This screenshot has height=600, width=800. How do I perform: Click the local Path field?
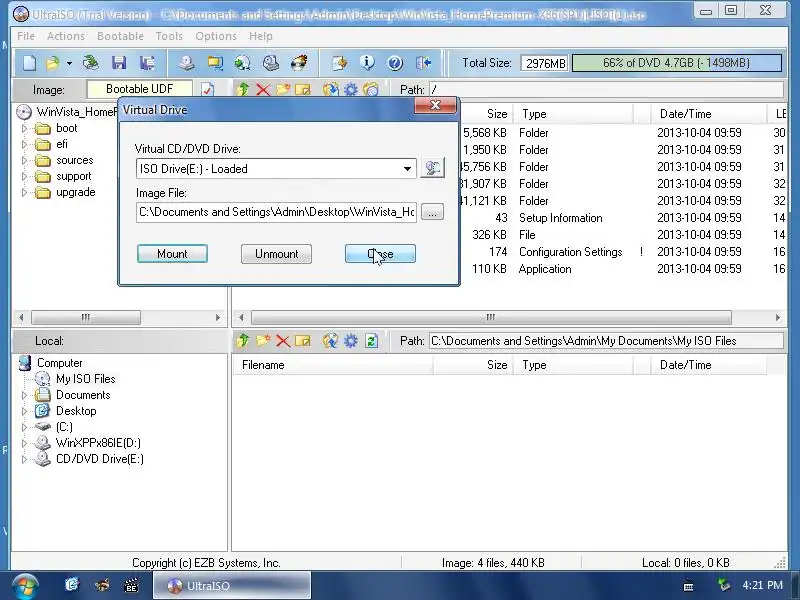point(606,341)
